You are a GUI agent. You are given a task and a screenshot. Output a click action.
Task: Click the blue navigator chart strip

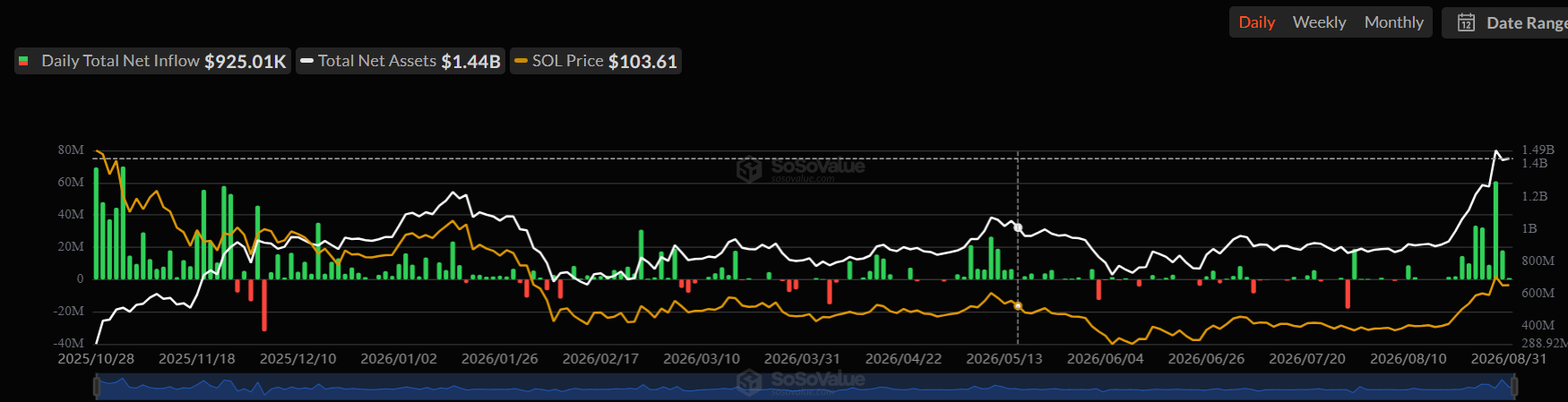pyautogui.click(x=806, y=387)
